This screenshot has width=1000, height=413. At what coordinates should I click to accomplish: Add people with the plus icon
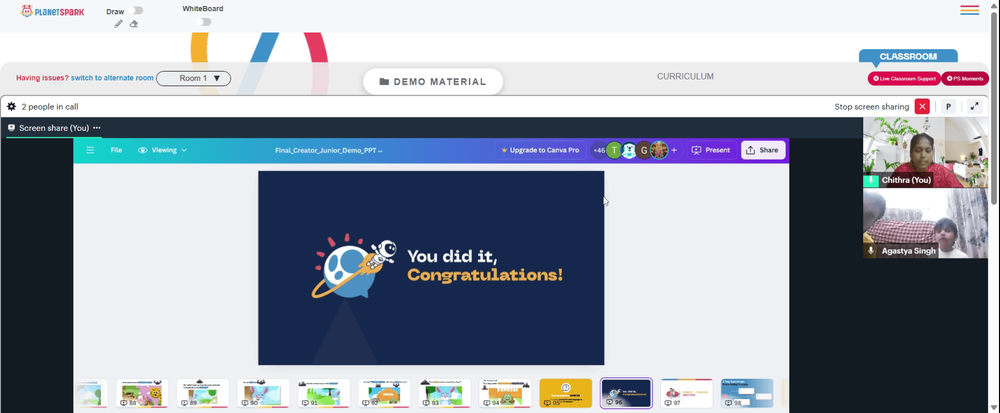[x=674, y=150]
